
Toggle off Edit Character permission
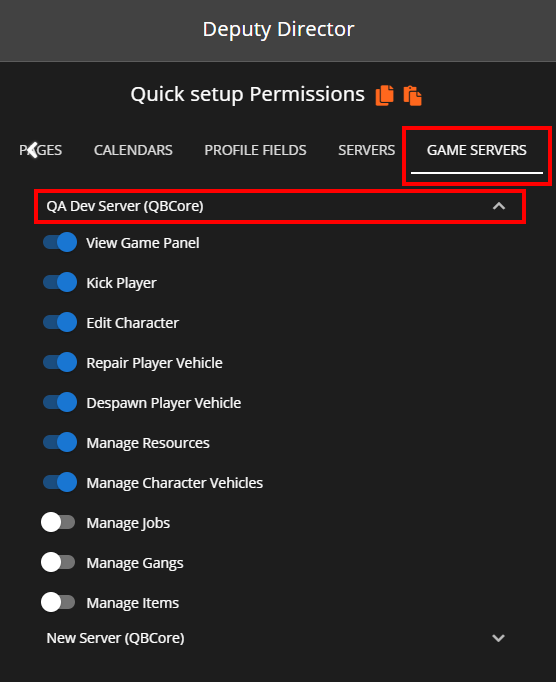coord(60,323)
